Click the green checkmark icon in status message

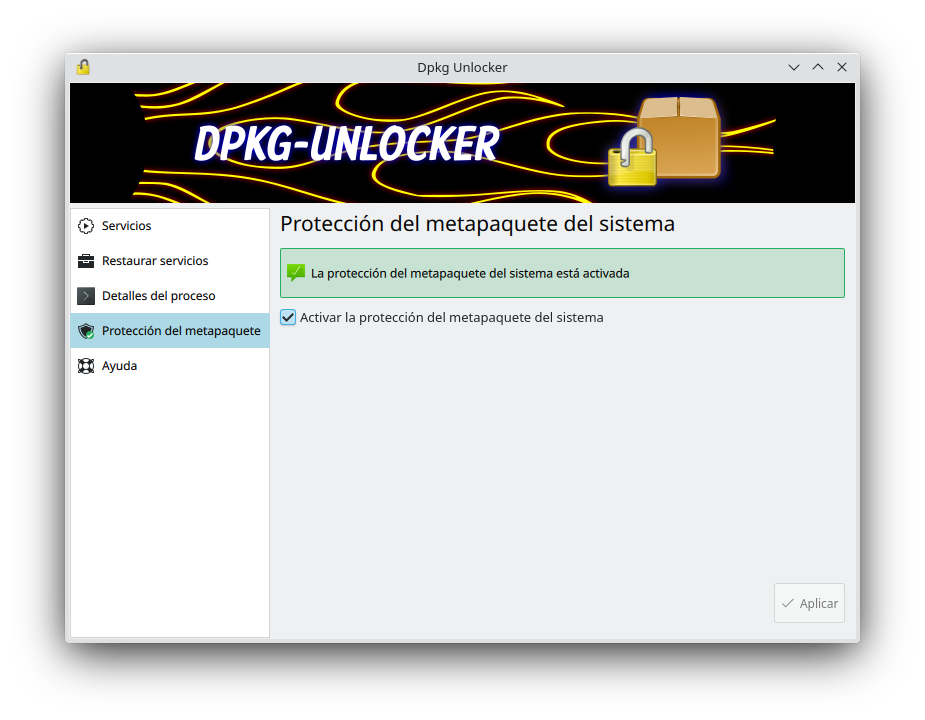[x=296, y=272]
